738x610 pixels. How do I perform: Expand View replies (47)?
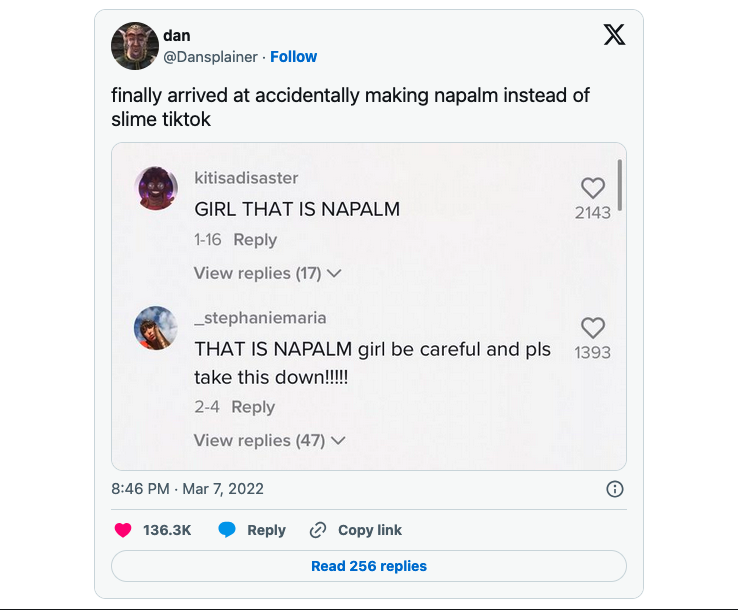coord(268,440)
